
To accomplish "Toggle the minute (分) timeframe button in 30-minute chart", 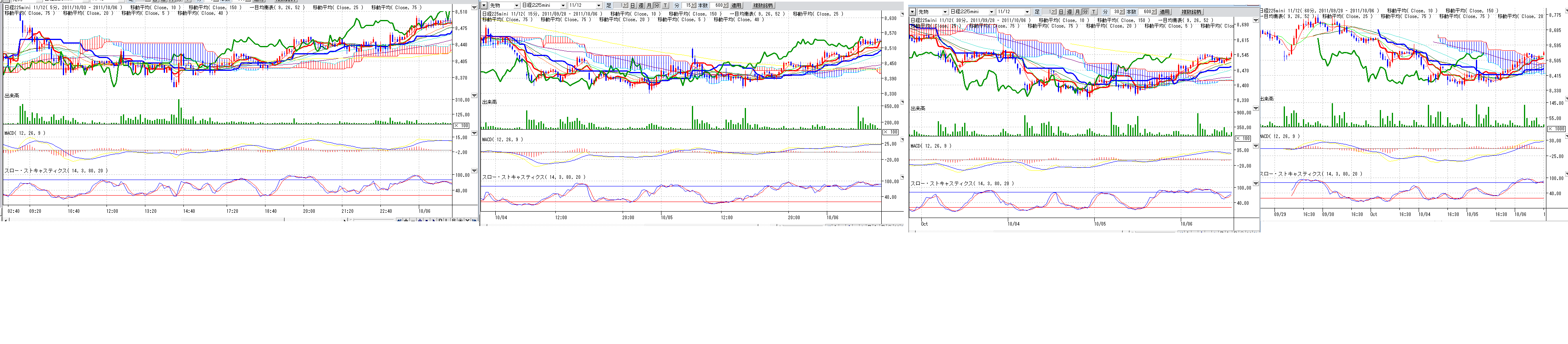I will click(x=1085, y=12).
